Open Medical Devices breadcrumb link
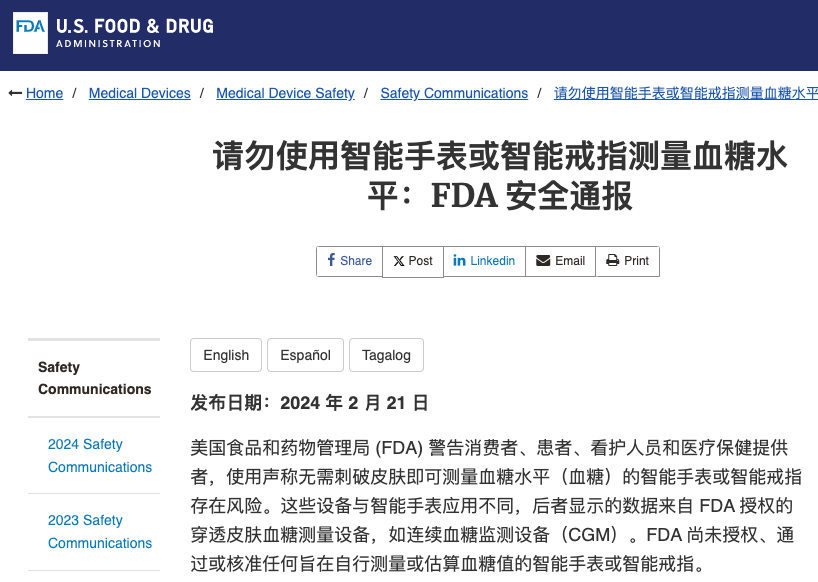Viewport: 818px width, 582px height. click(x=139, y=93)
